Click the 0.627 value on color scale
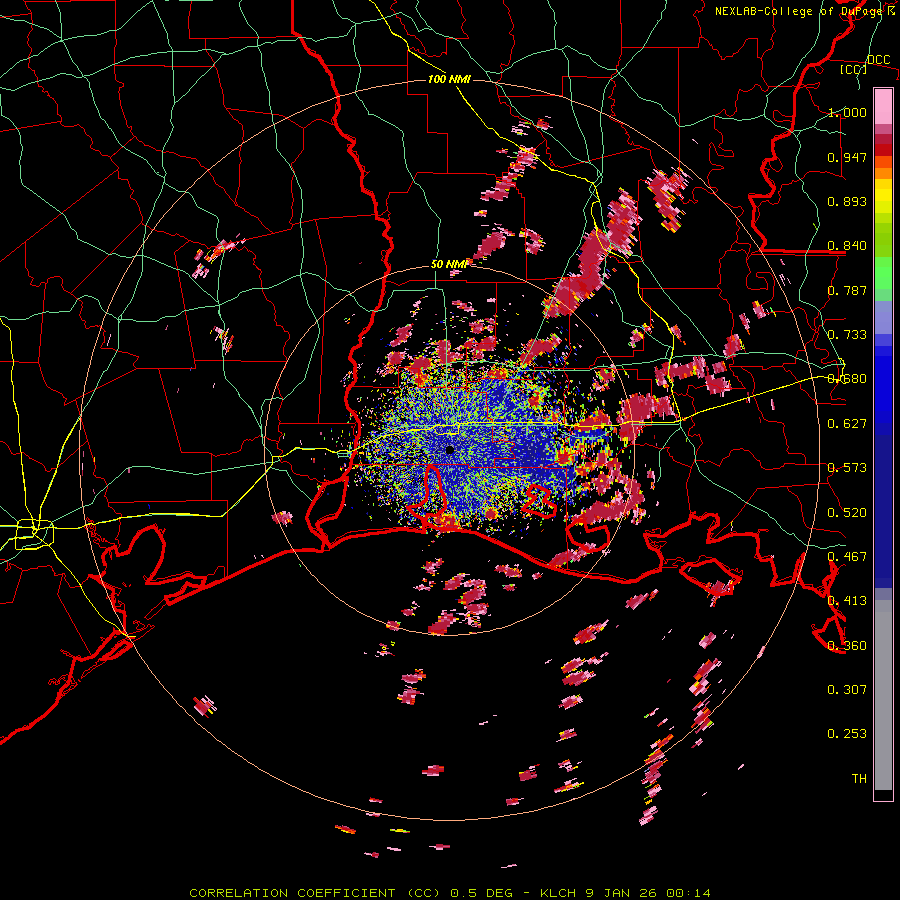Image resolution: width=900 pixels, height=900 pixels. [x=847, y=424]
